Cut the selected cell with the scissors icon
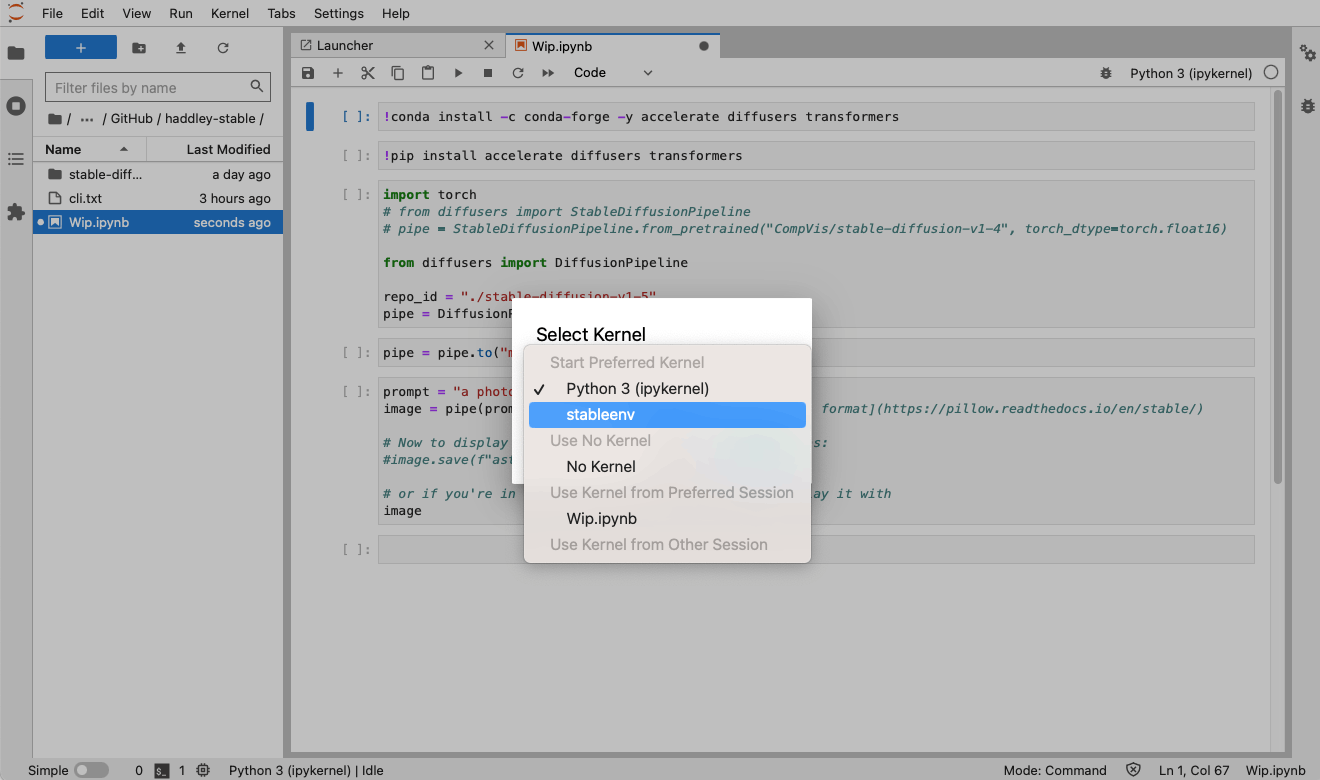The image size is (1320, 780). (x=368, y=73)
